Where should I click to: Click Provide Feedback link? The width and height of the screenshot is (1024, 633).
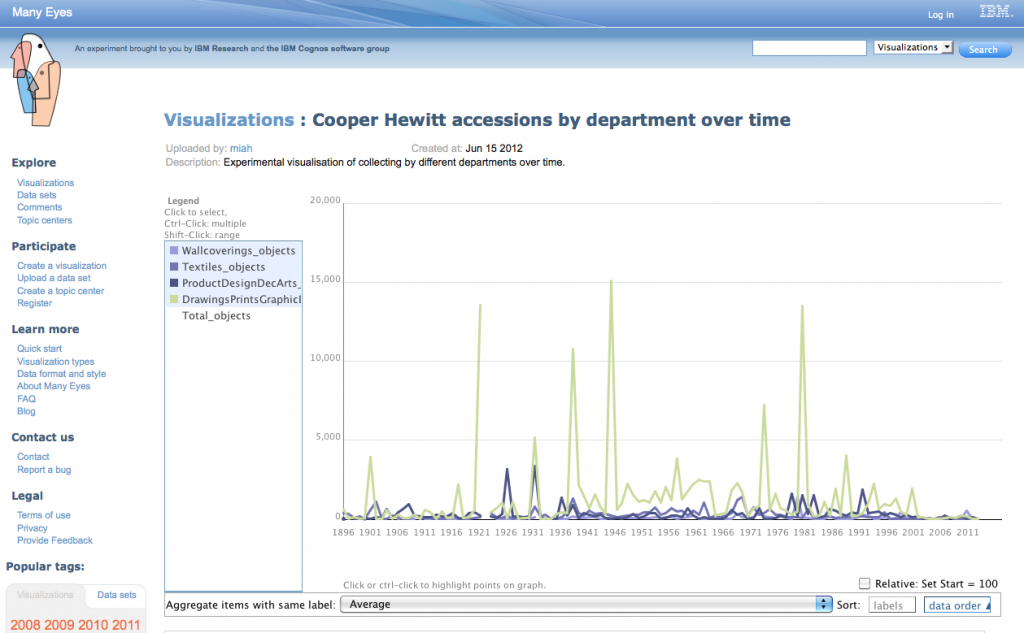point(55,541)
